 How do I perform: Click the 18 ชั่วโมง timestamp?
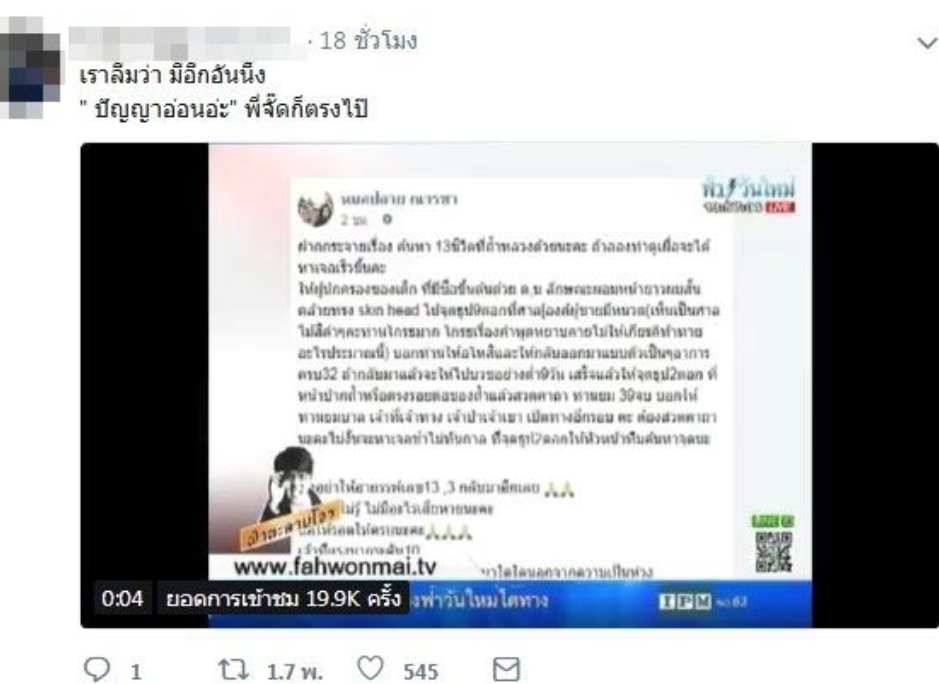click(368, 41)
